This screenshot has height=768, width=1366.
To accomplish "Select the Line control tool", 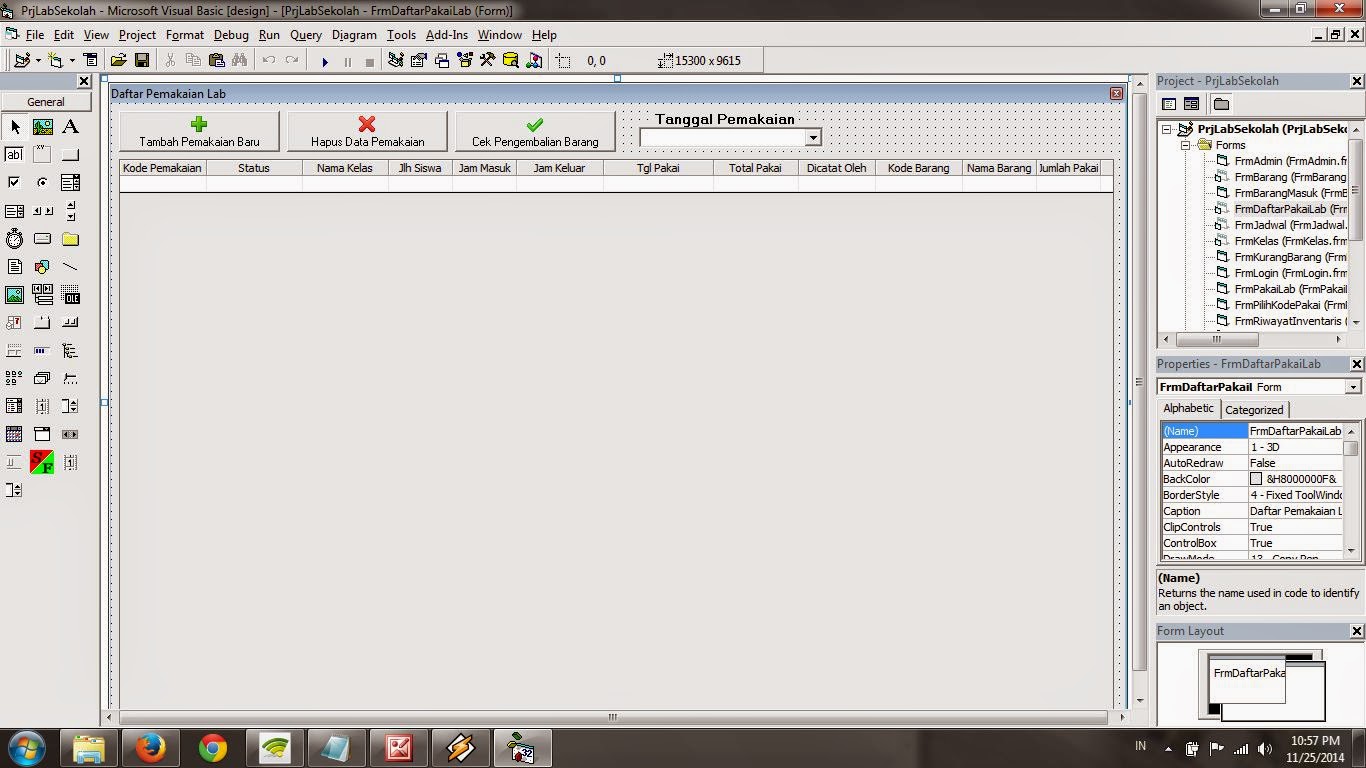I will (70, 267).
